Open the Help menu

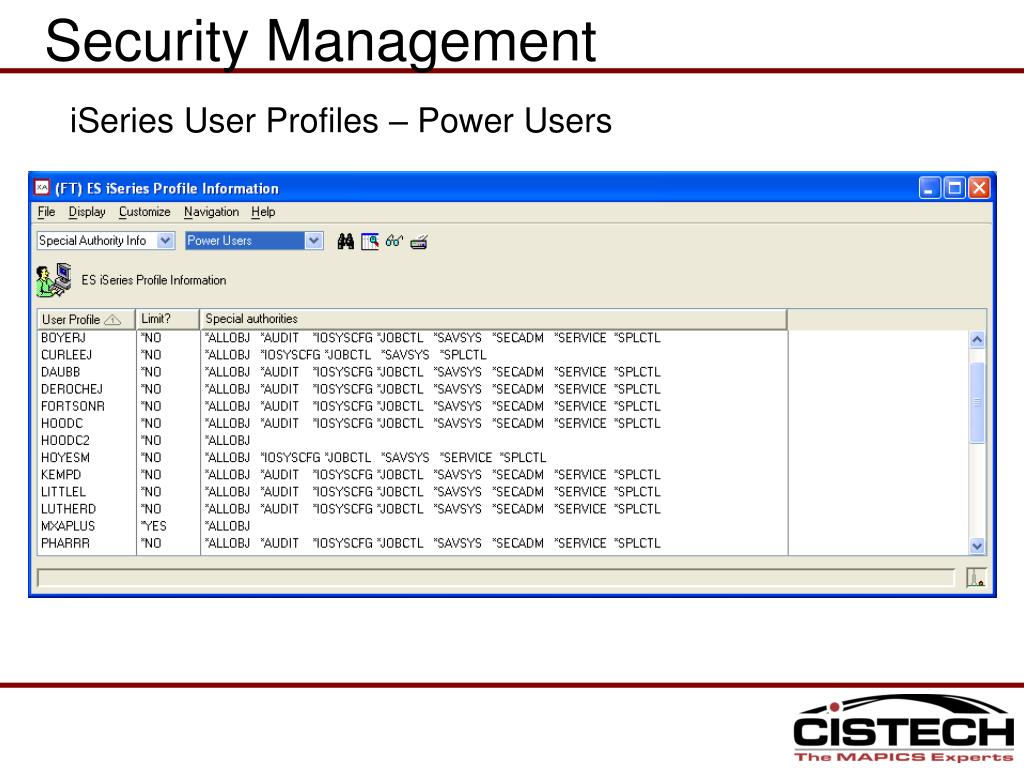point(263,212)
